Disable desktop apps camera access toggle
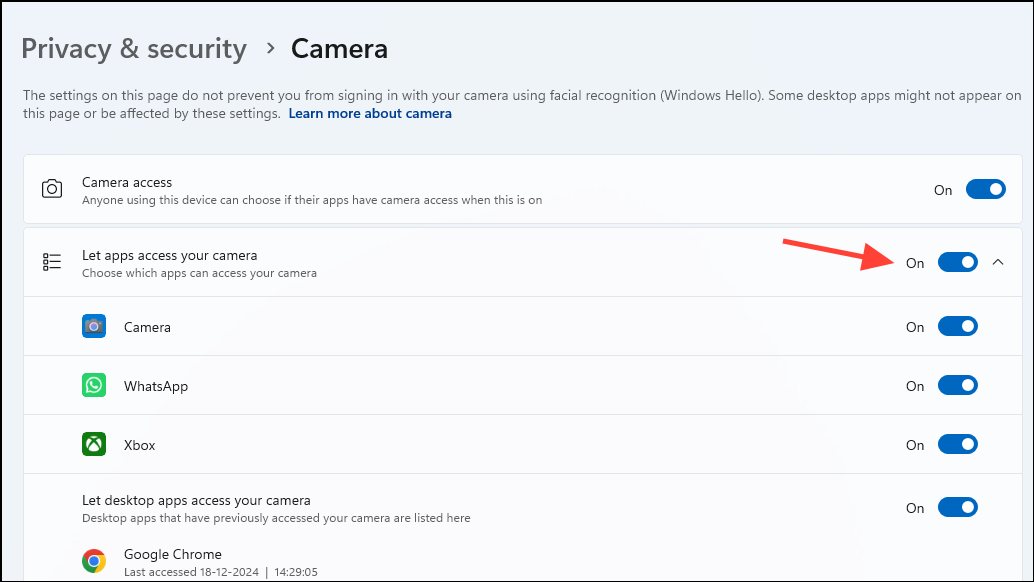 (x=957, y=507)
